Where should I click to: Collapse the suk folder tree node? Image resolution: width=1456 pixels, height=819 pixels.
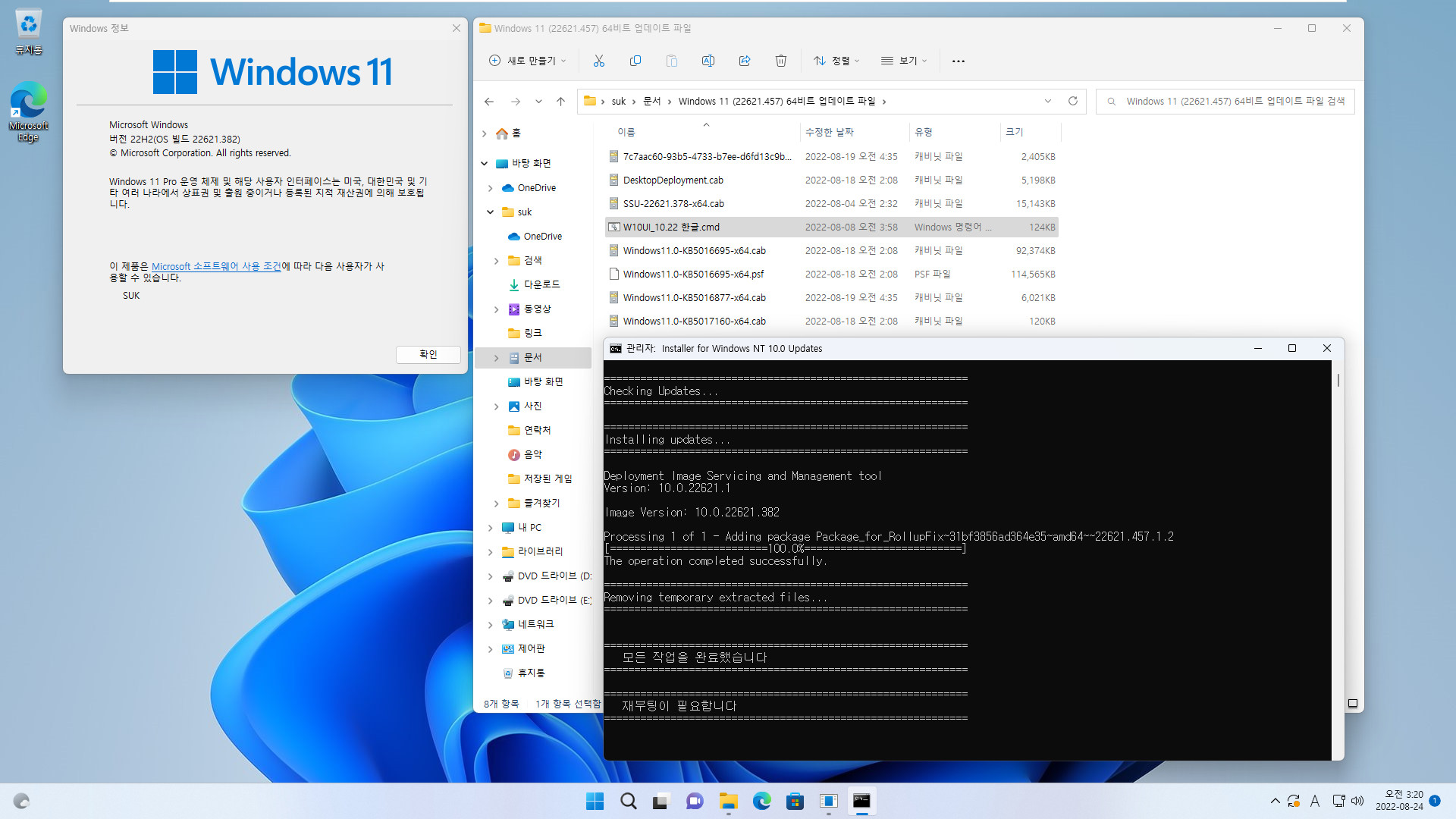491,212
